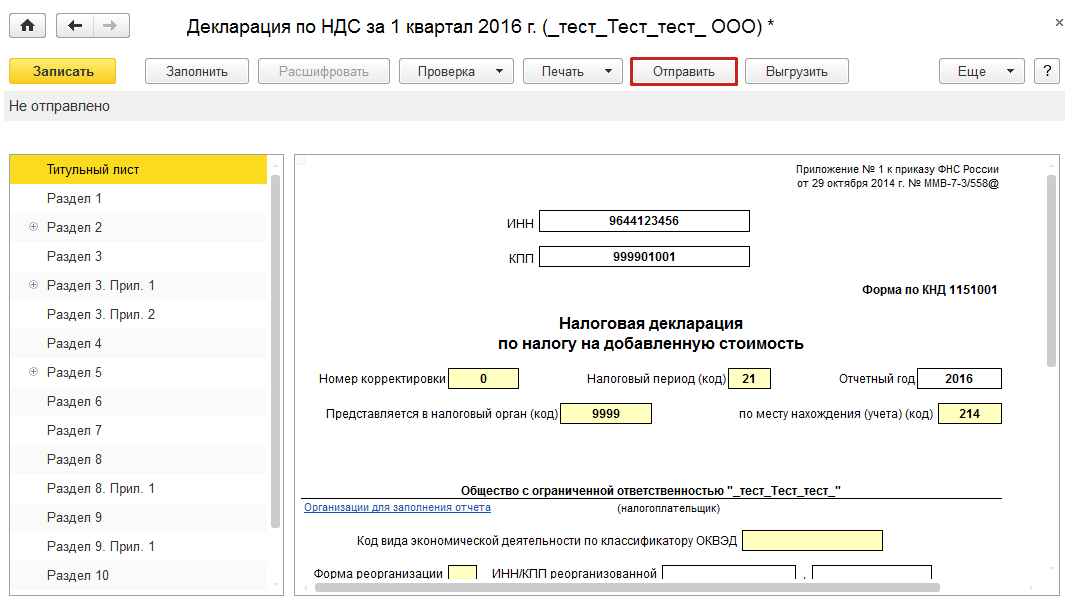Click the Заполнить button
This screenshot has width=1079, height=604.
pos(196,71)
